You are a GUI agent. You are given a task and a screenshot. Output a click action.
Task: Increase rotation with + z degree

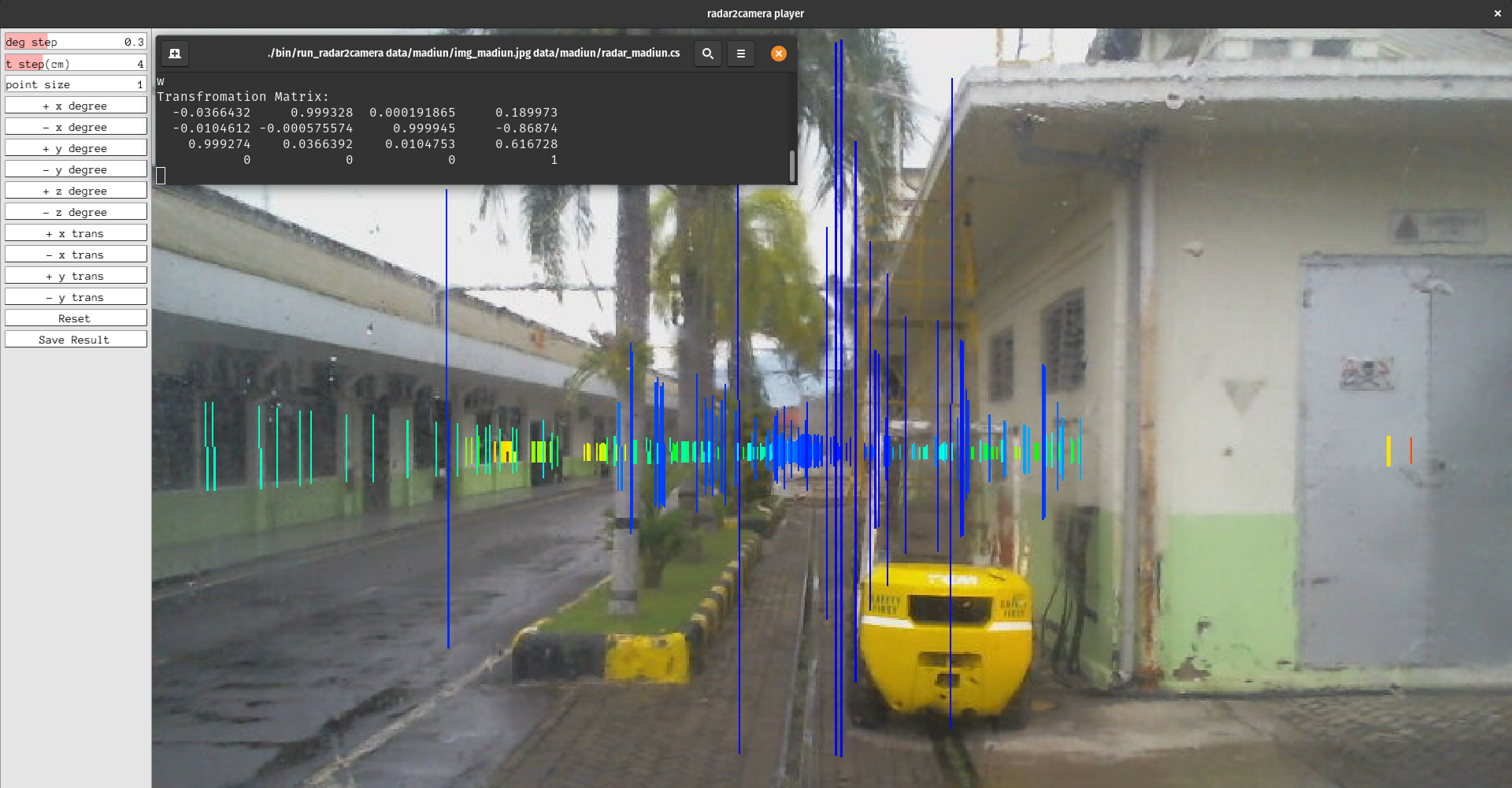76,191
